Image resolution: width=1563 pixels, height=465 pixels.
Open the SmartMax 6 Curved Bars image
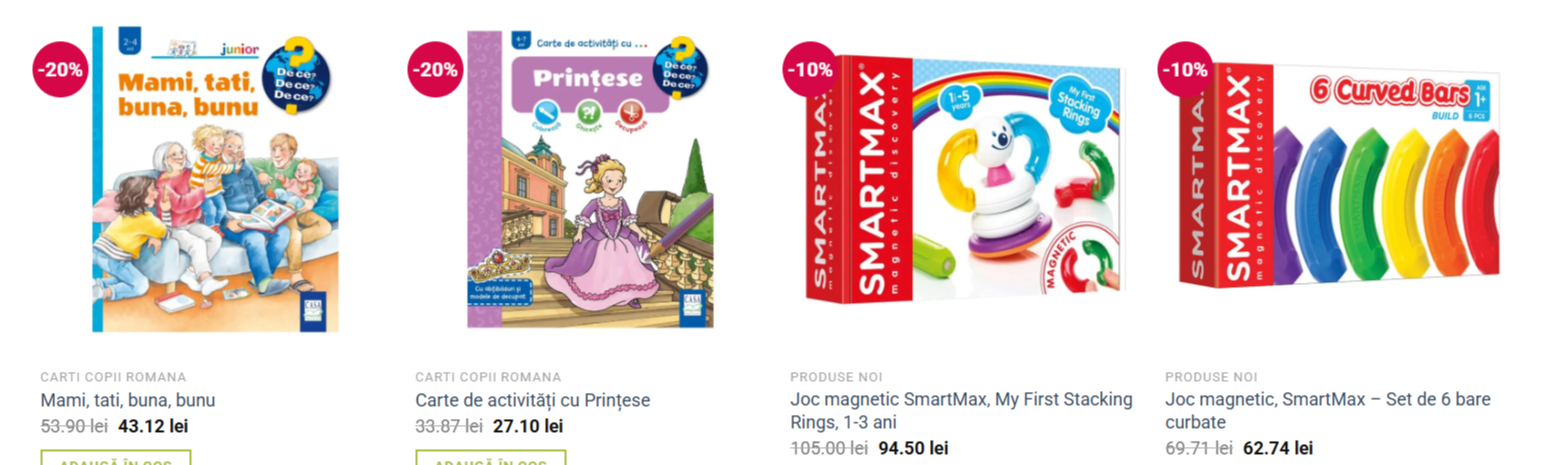[x=1340, y=175]
